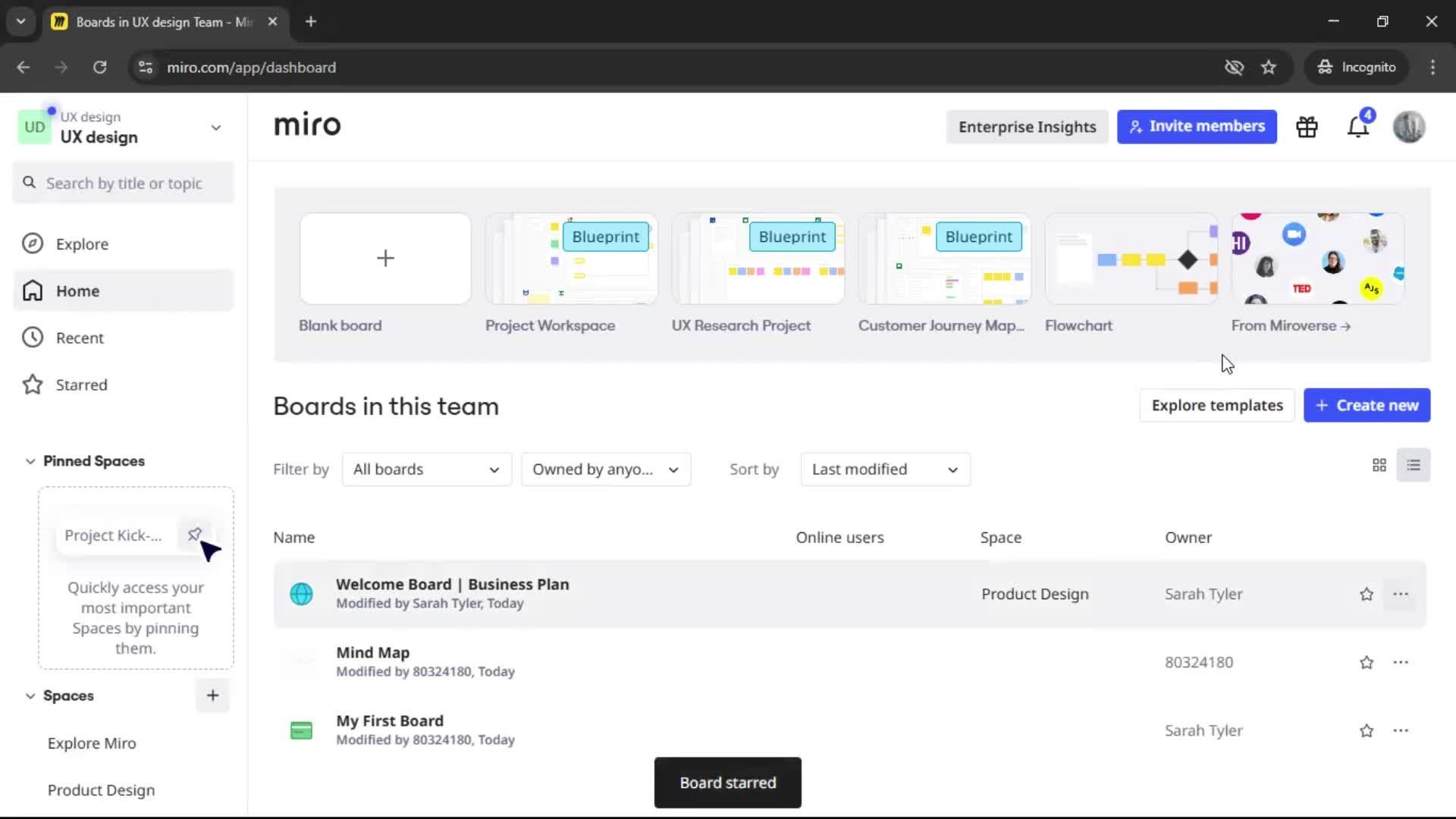This screenshot has width=1456, height=819.
Task: Open the gift rewards icon
Action: tap(1307, 127)
